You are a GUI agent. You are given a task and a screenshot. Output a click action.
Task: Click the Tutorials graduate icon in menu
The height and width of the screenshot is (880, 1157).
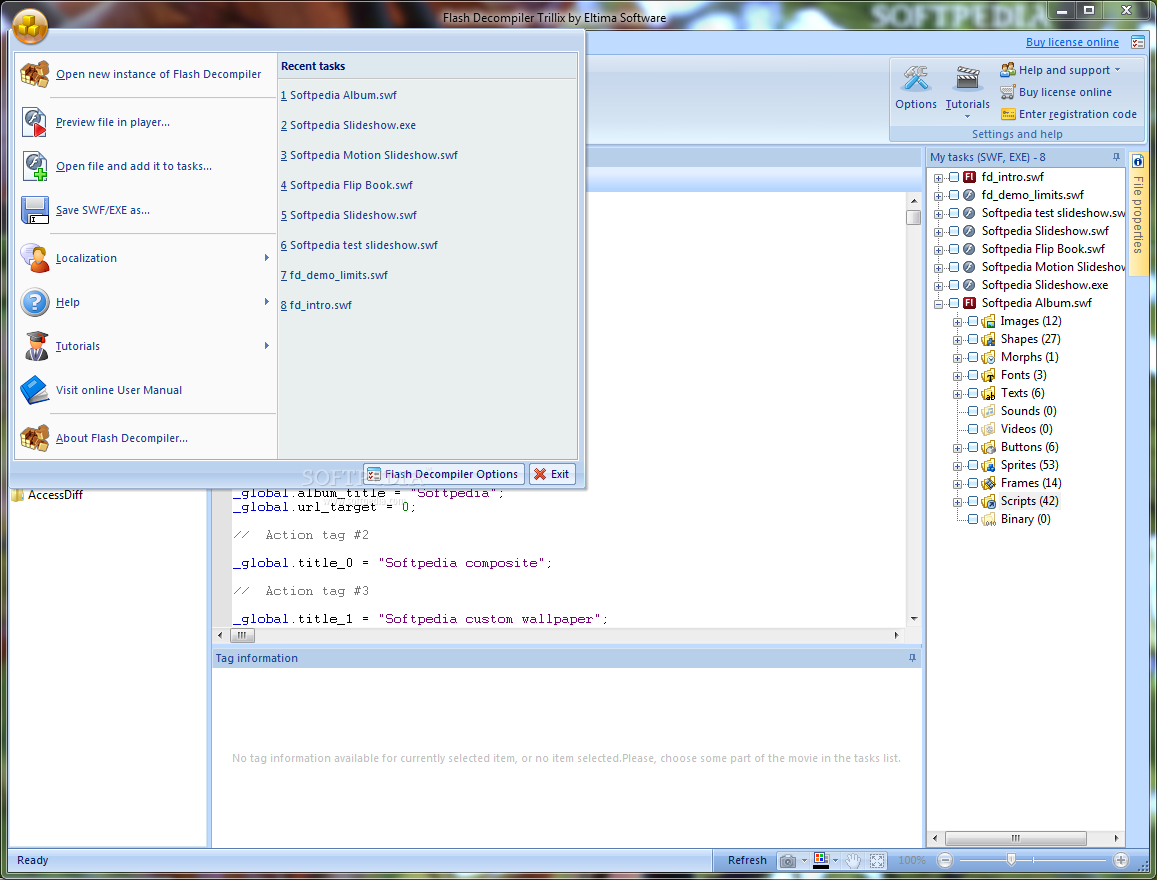[x=34, y=346]
